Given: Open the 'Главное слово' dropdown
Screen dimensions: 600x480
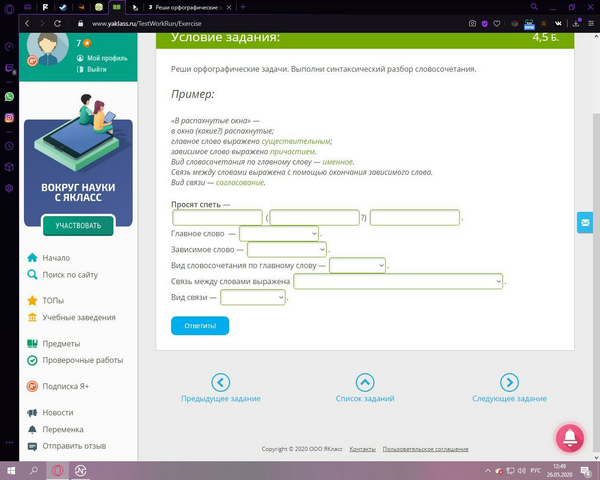Looking at the screenshot, I should coord(279,233).
